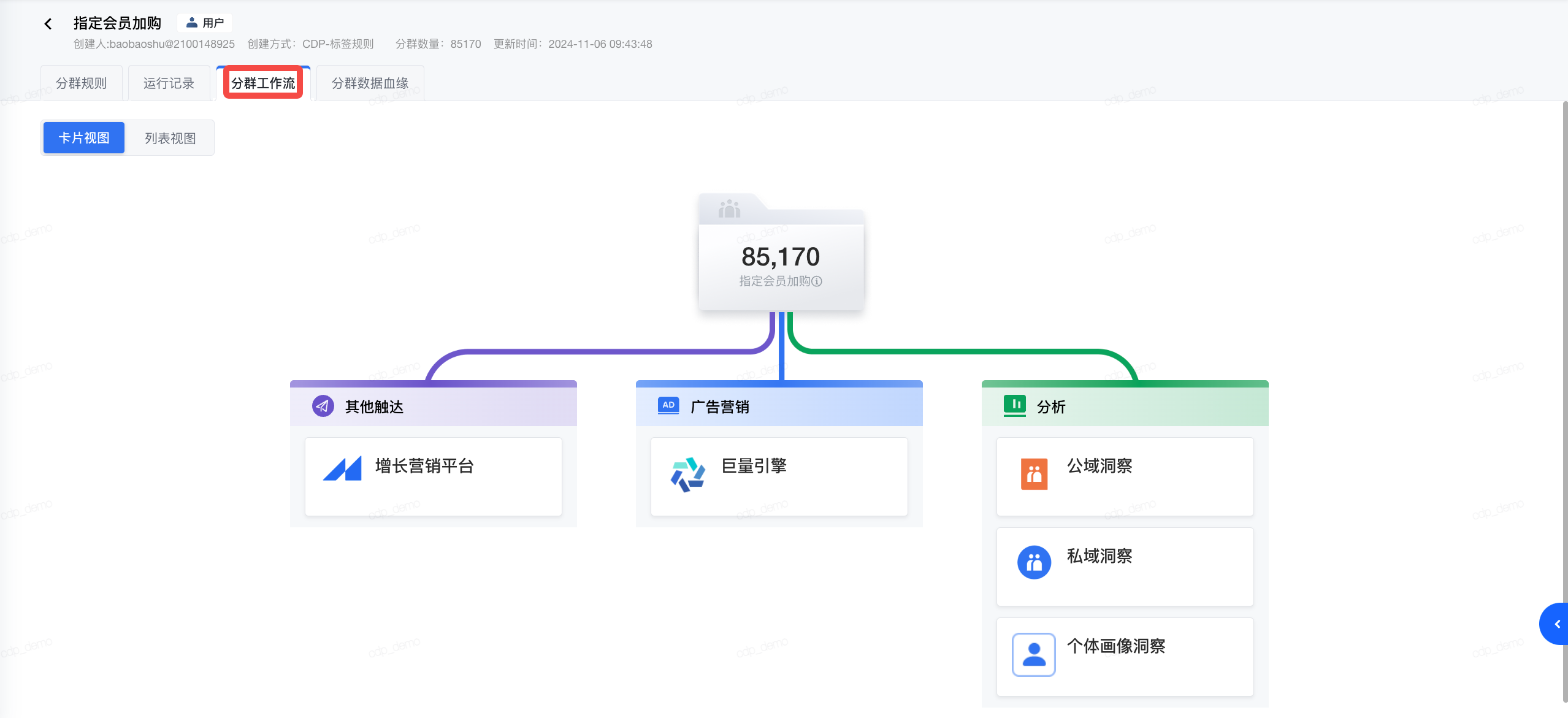The width and height of the screenshot is (1568, 718).
Task: Open the 运行记录 tab
Action: point(169,83)
